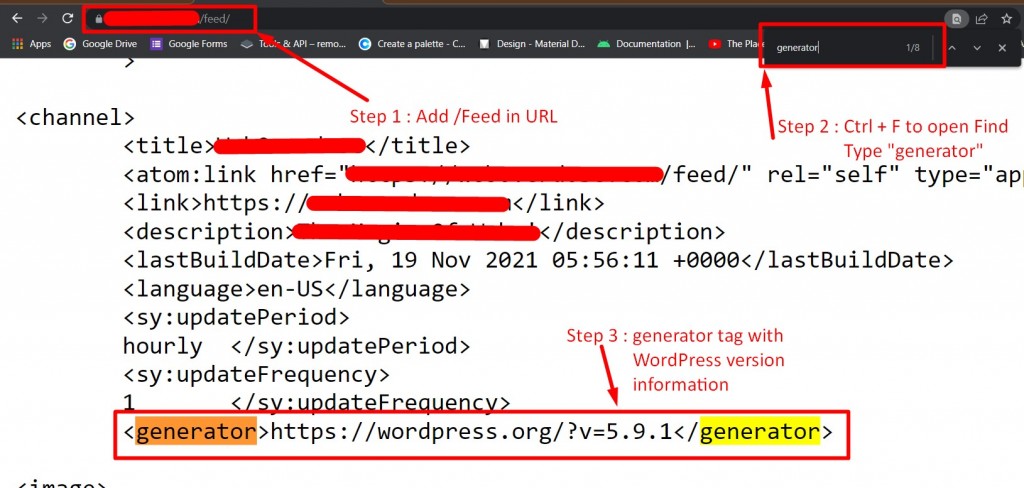Open the Apps bookmark shortcut

(x=31, y=44)
